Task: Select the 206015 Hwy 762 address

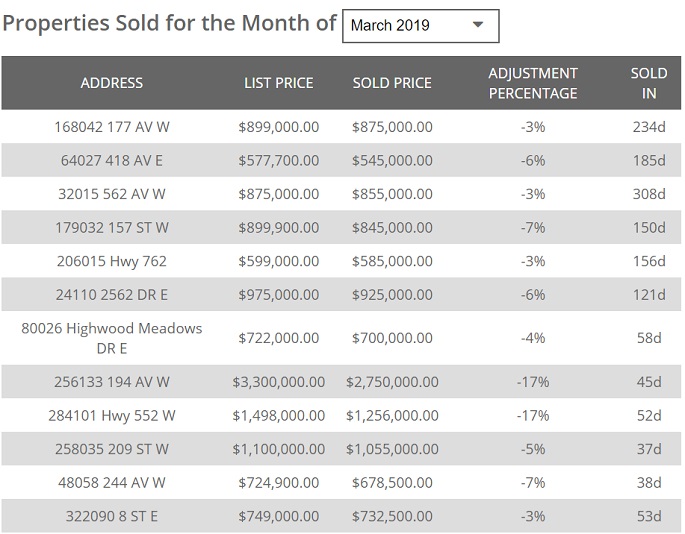Action: pos(112,261)
